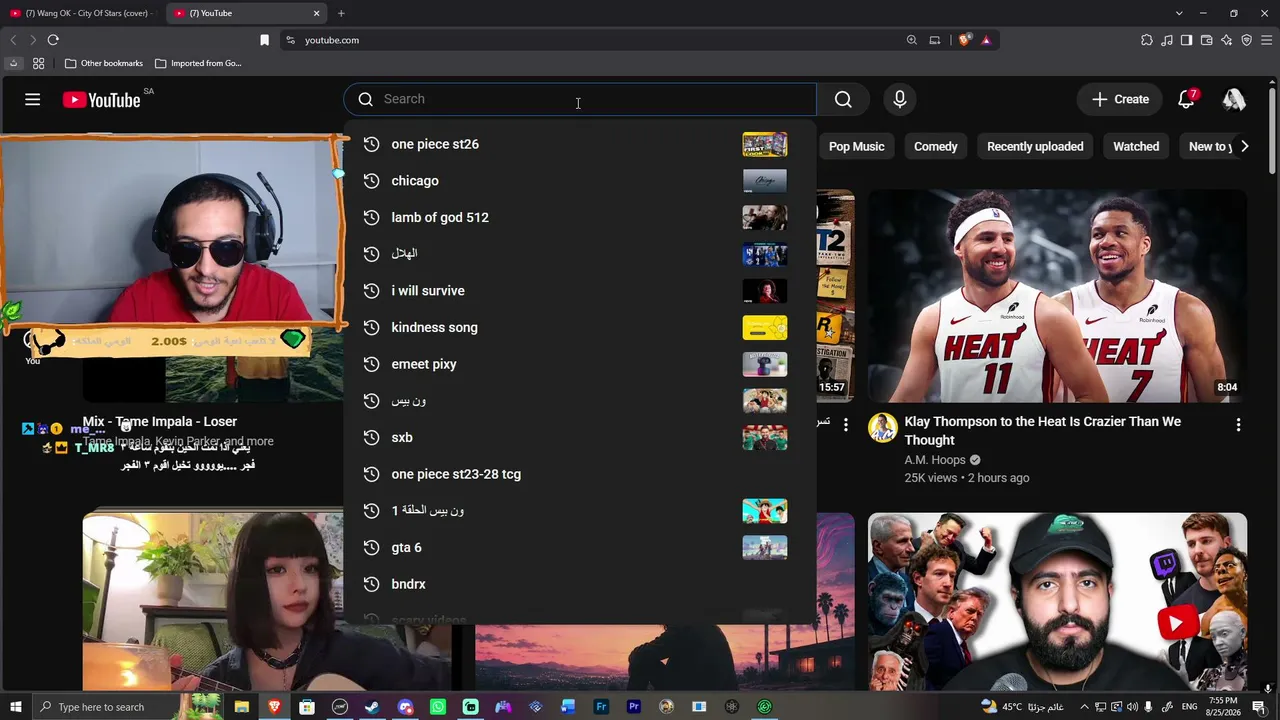Image resolution: width=1280 pixels, height=720 pixels.
Task: Bookmark this page with the bookmark icon
Action: [x=264, y=40]
